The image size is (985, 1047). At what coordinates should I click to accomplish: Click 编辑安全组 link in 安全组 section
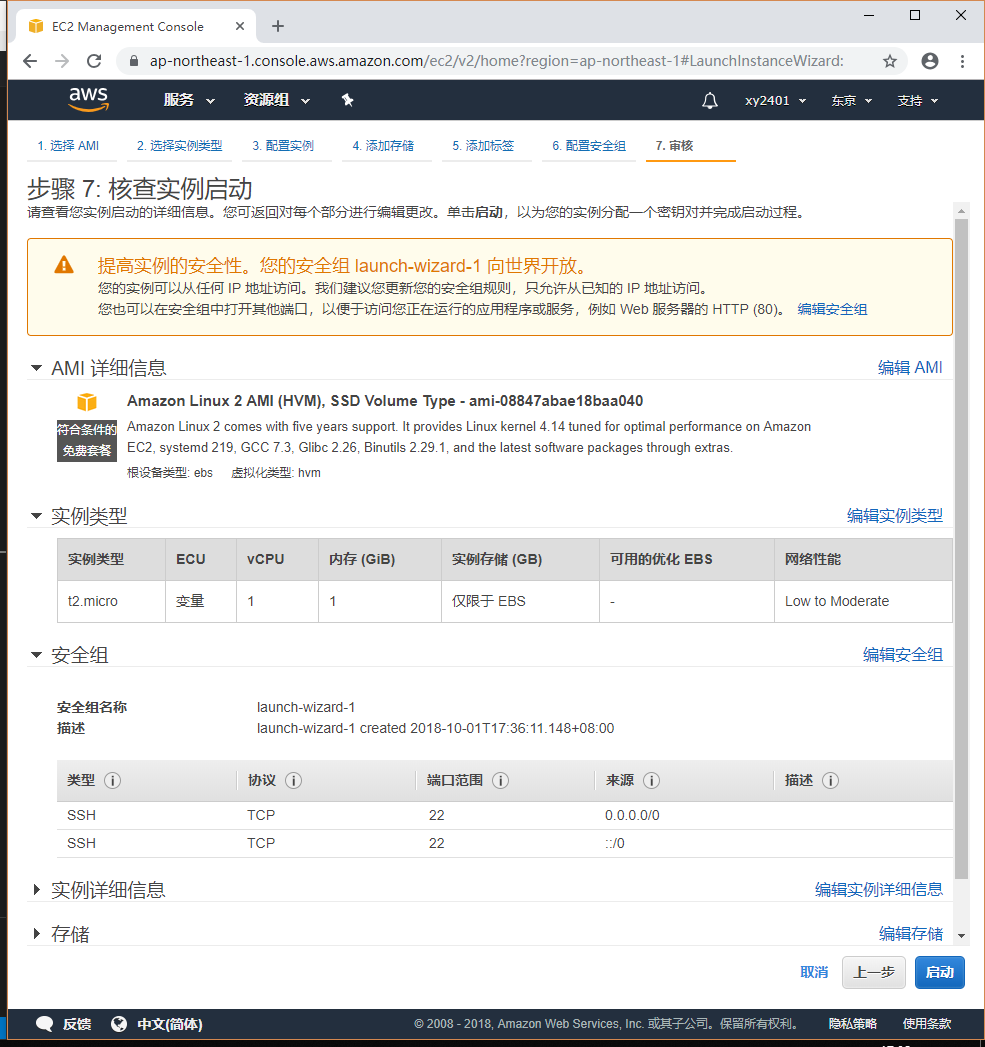[902, 654]
